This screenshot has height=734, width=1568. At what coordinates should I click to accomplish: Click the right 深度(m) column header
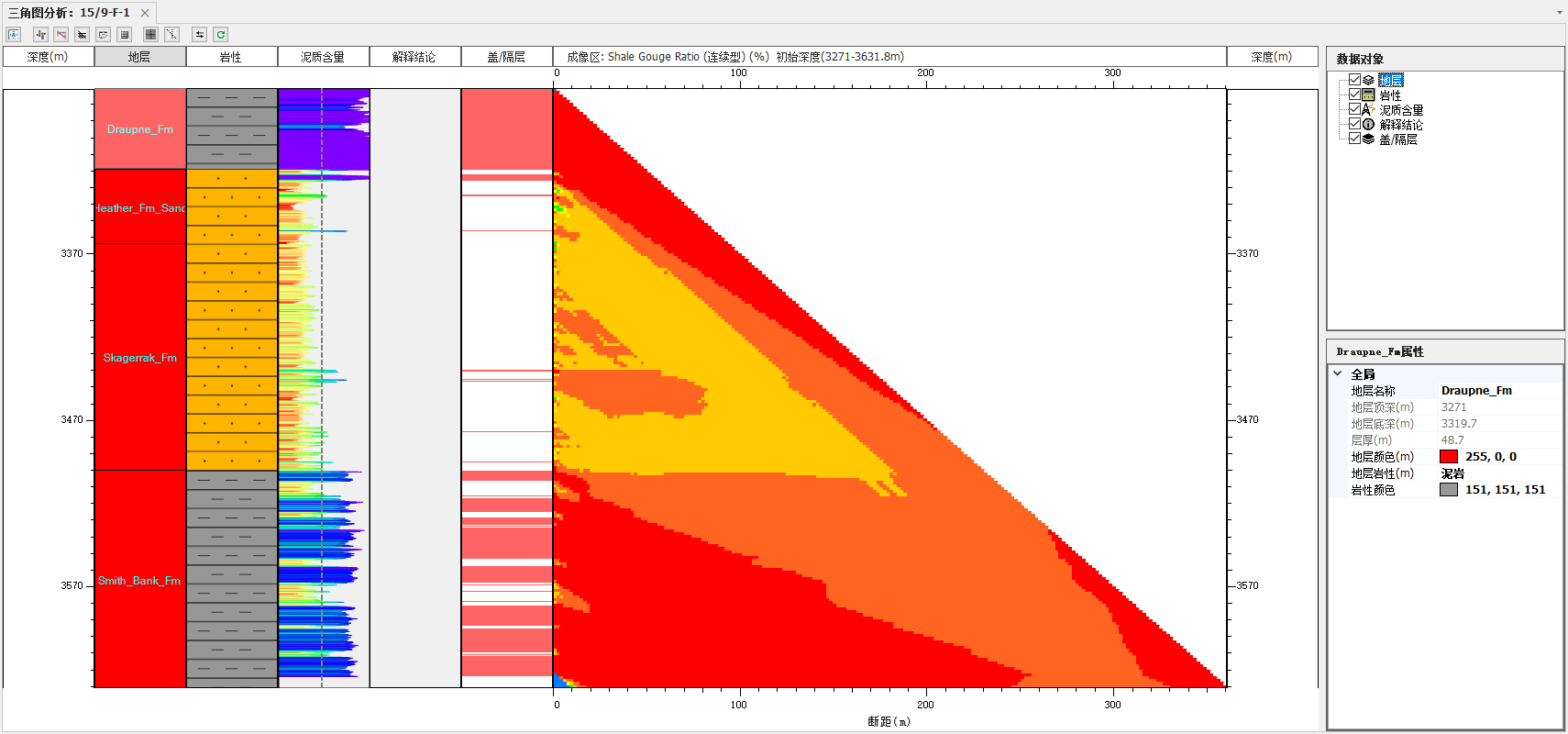[1272, 57]
